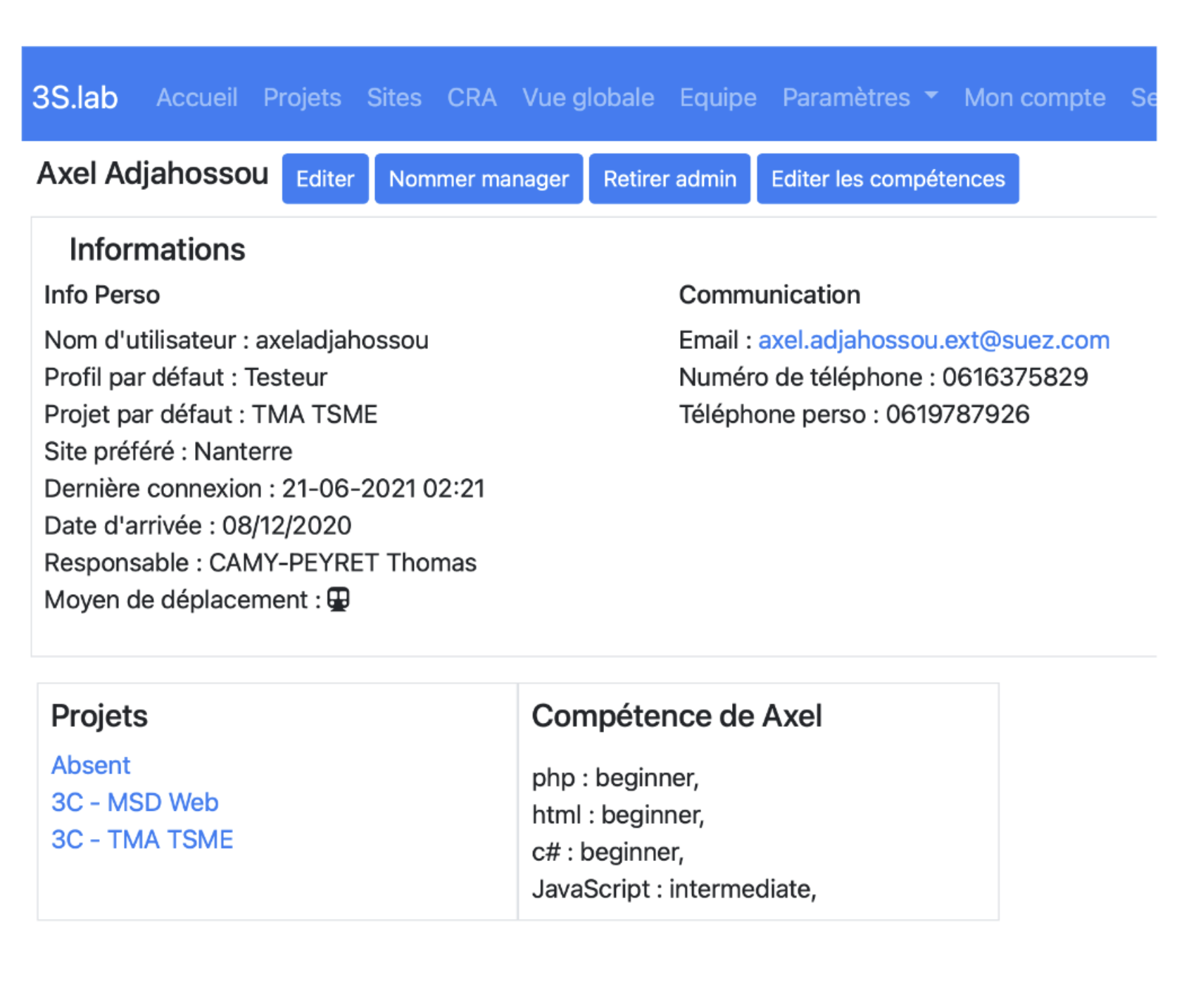This screenshot has width=1177, height=1008.
Task: Click the Editer button
Action: tap(325, 179)
